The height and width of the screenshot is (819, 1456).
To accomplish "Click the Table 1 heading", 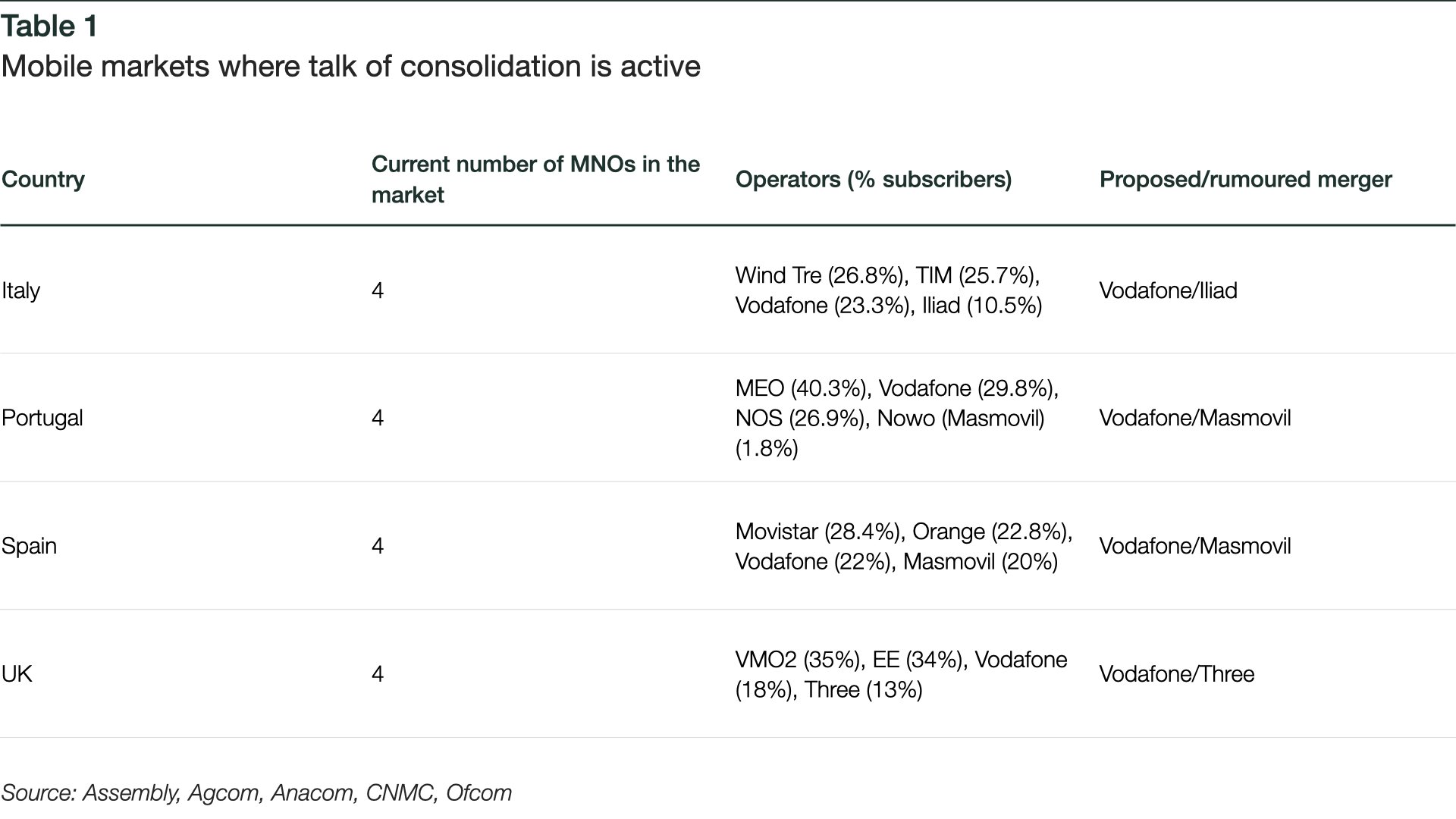I will pyautogui.click(x=49, y=27).
